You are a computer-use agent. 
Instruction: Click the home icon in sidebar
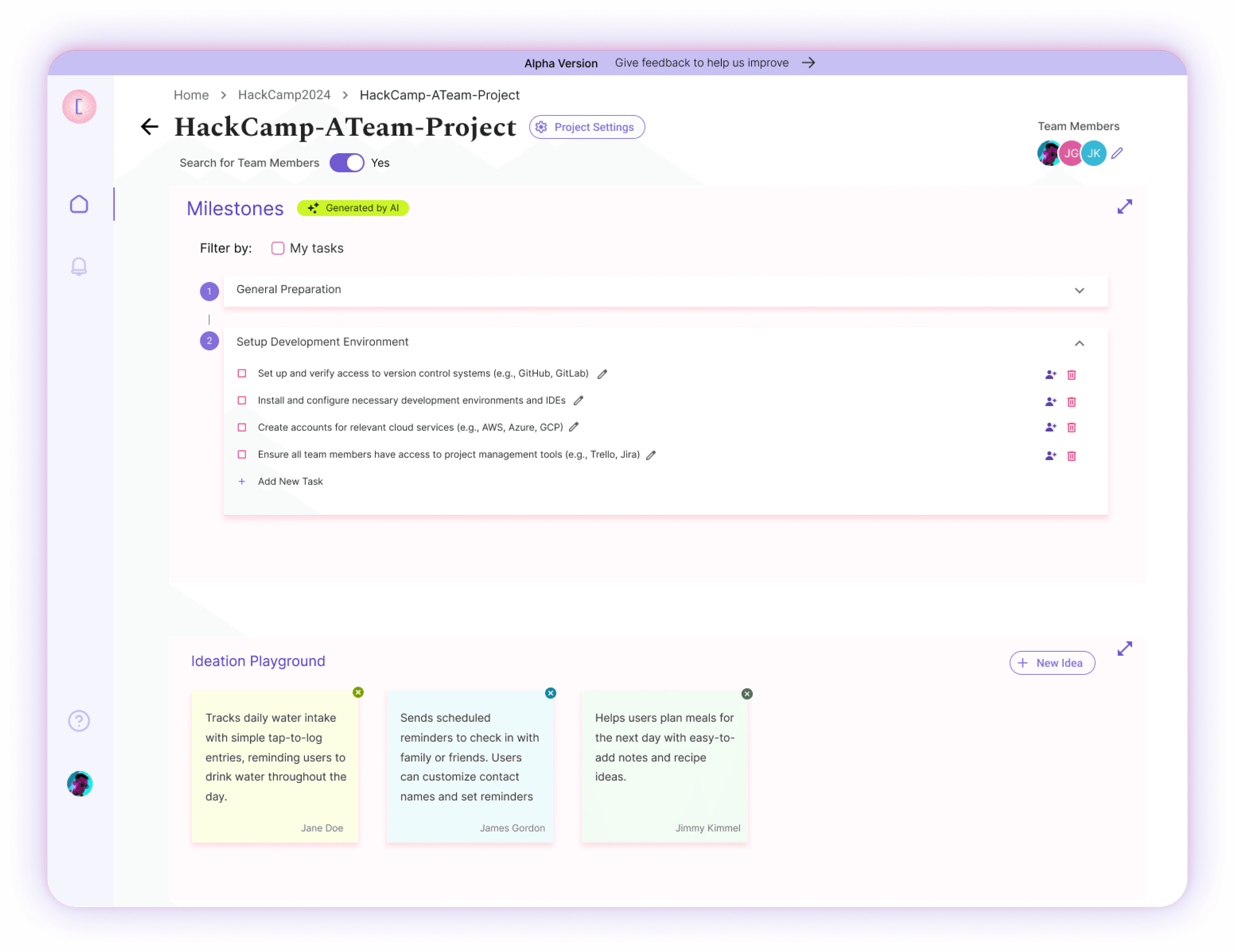pos(79,204)
